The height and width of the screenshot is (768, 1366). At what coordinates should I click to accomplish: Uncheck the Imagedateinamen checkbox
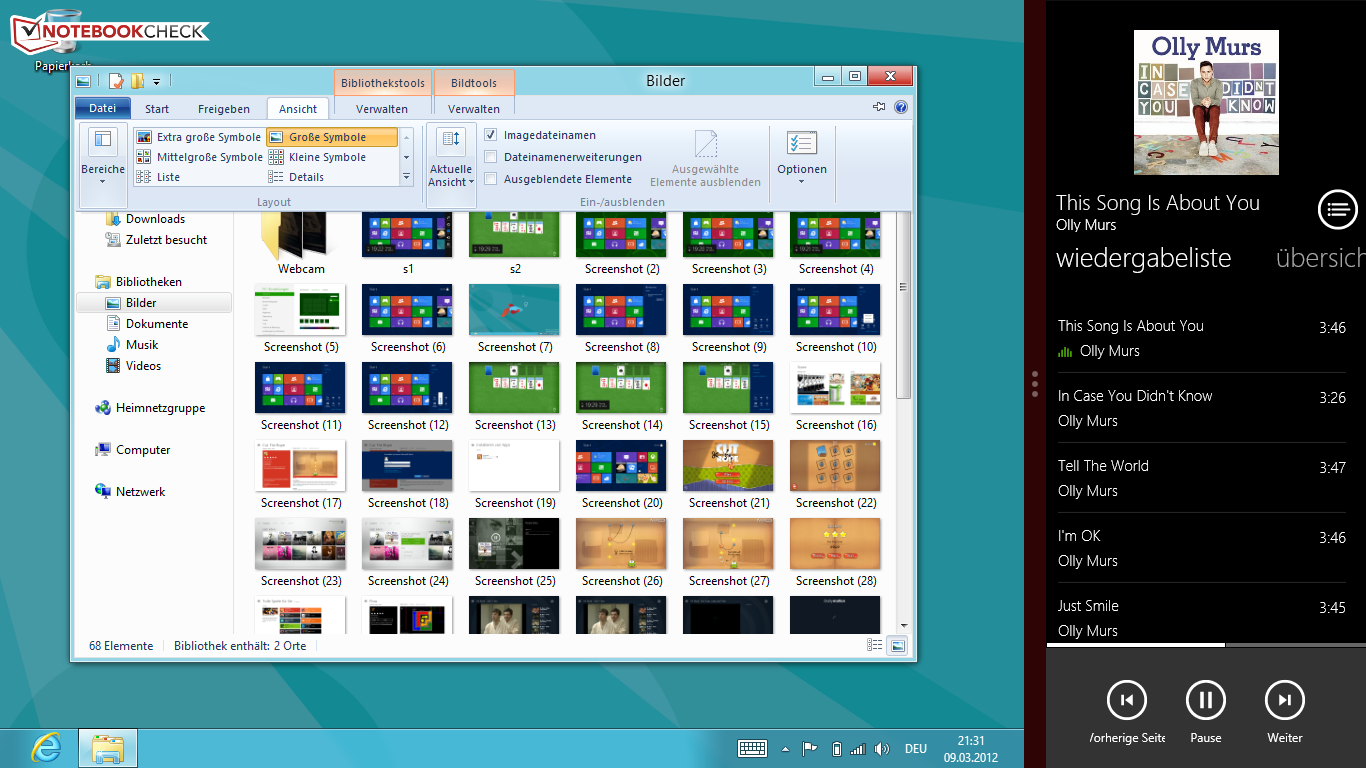pos(491,135)
